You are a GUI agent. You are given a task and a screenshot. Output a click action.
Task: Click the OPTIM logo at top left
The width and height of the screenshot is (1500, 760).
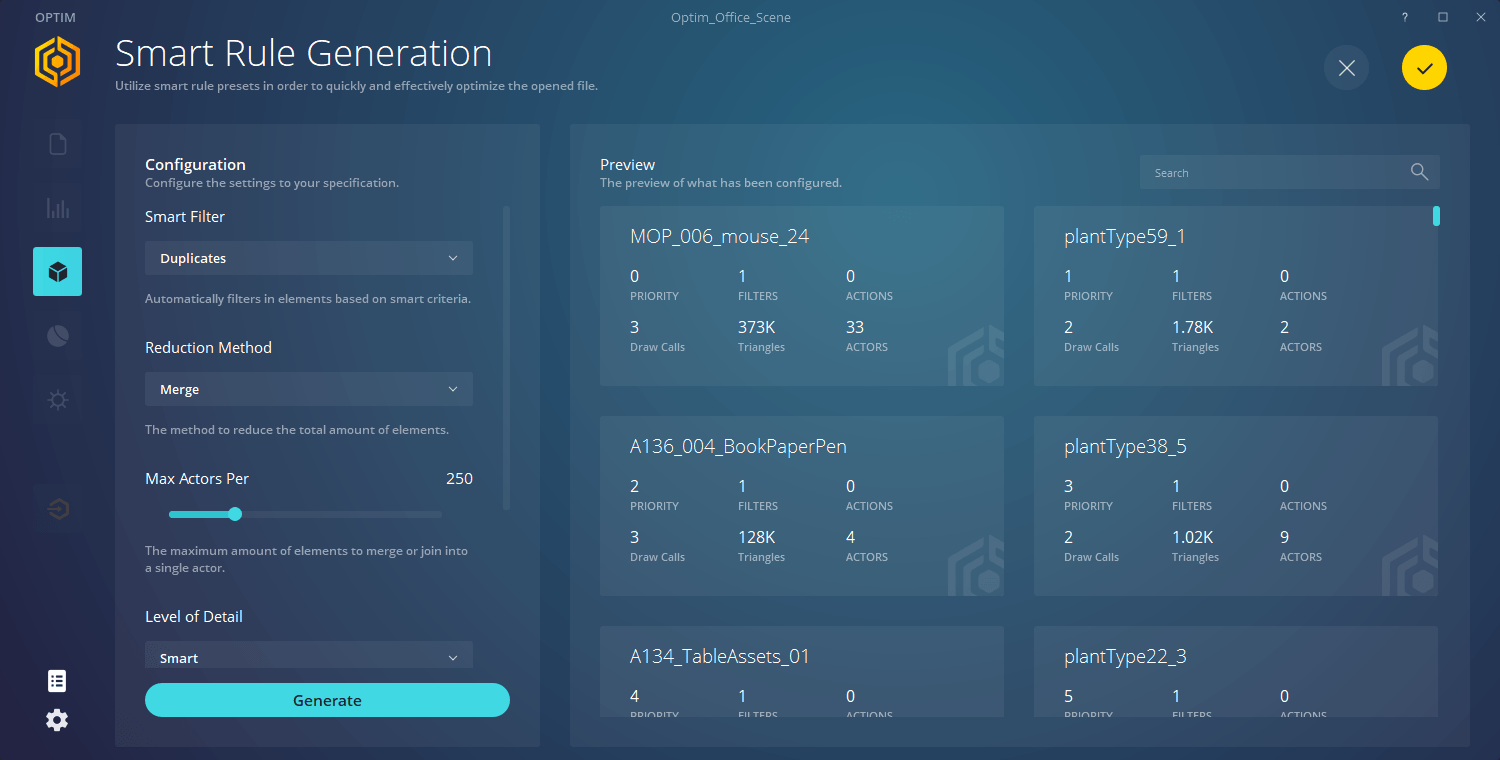[57, 61]
